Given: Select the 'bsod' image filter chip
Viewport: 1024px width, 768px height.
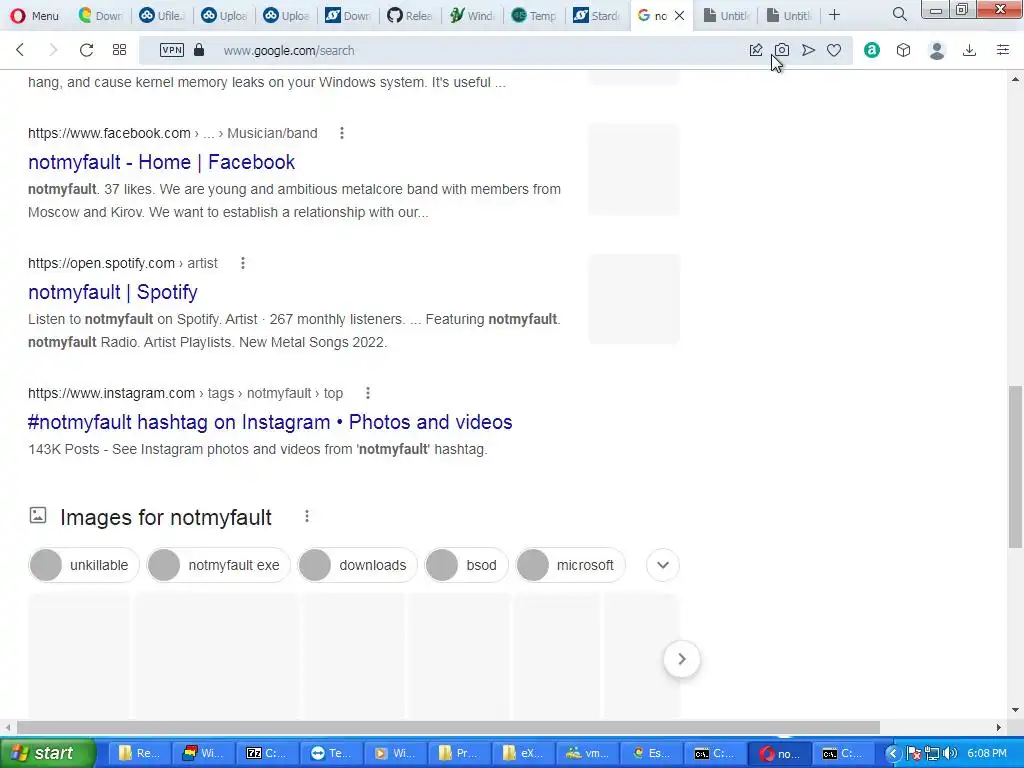Looking at the screenshot, I should (x=466, y=565).
